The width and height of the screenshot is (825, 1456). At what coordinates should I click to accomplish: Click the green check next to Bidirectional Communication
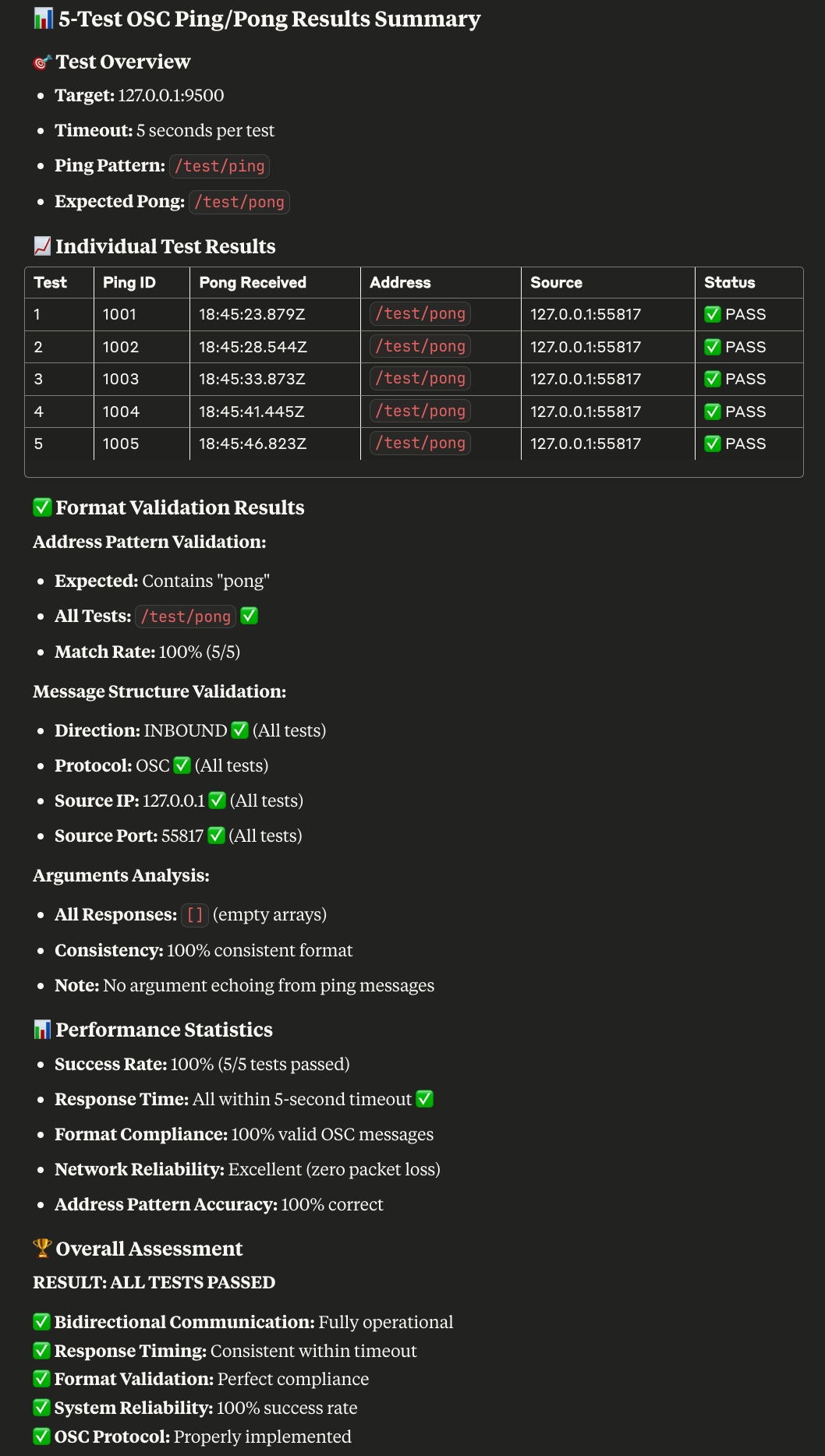pos(41,1322)
